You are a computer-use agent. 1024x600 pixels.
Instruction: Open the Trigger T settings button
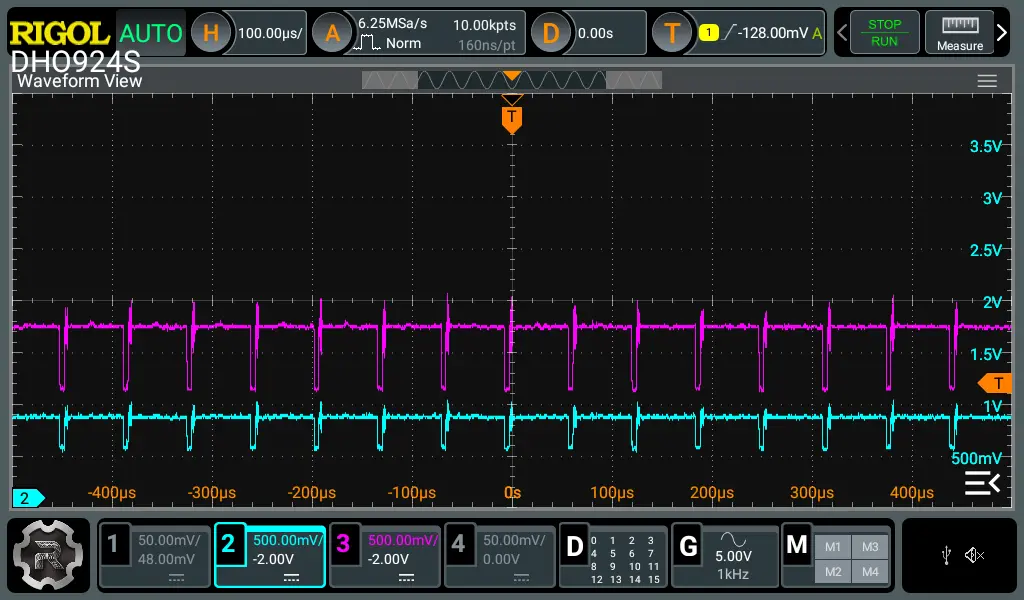pos(672,33)
